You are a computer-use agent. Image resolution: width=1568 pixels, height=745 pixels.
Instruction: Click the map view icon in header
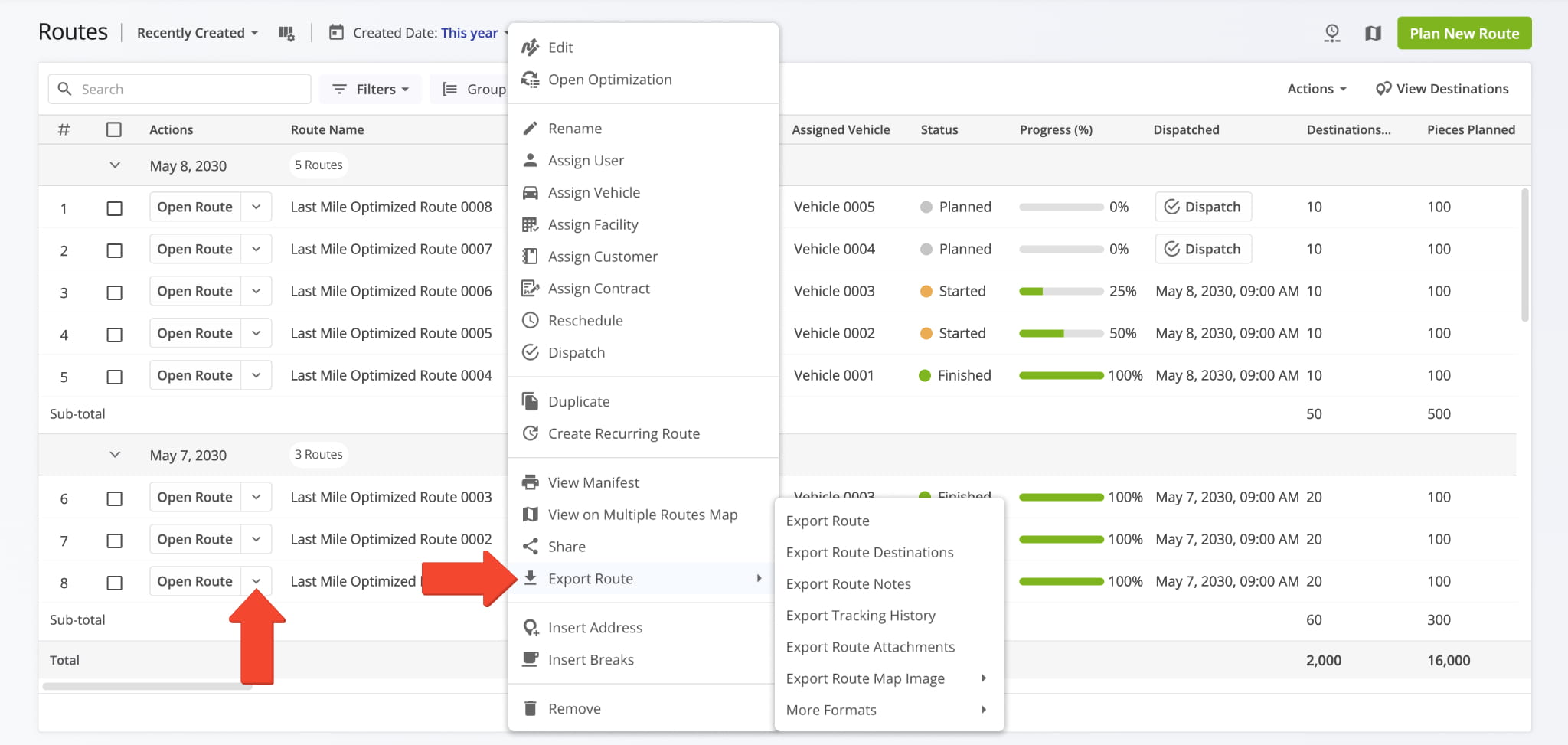pyautogui.click(x=1373, y=33)
